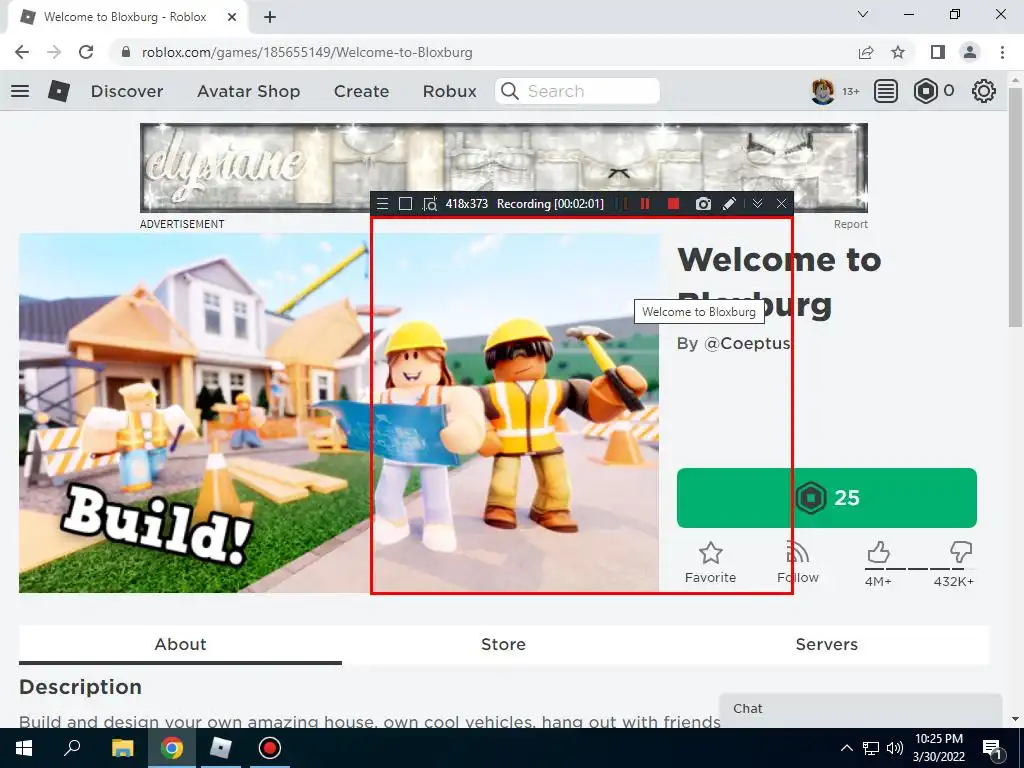1024x768 pixels.
Task: Switch to the Store tab
Action: point(504,645)
